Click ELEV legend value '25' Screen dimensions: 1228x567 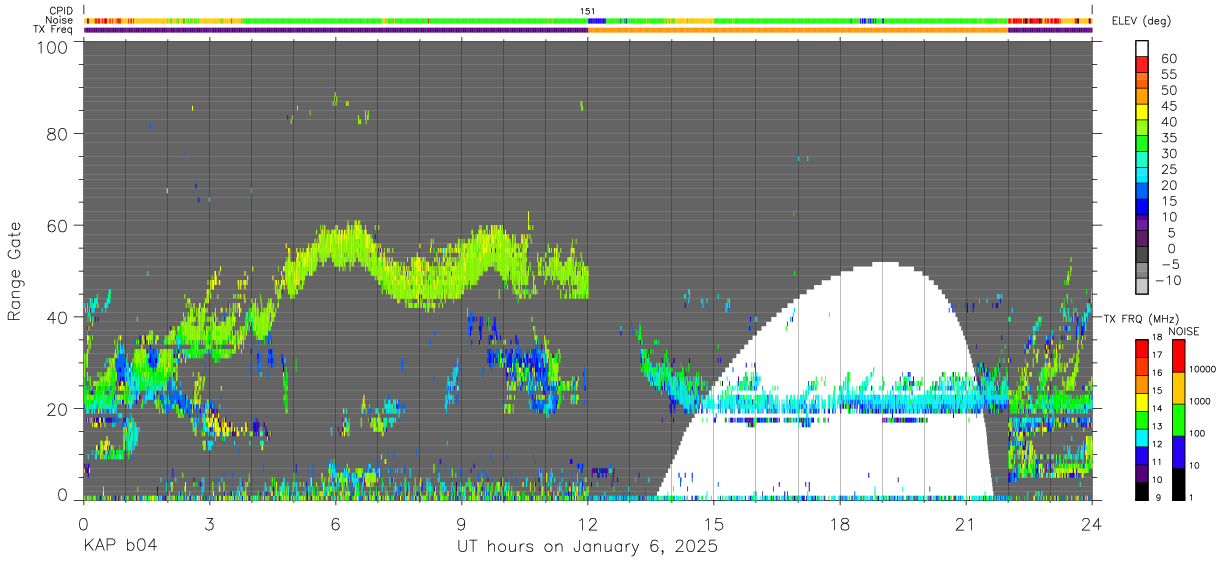pos(1168,169)
